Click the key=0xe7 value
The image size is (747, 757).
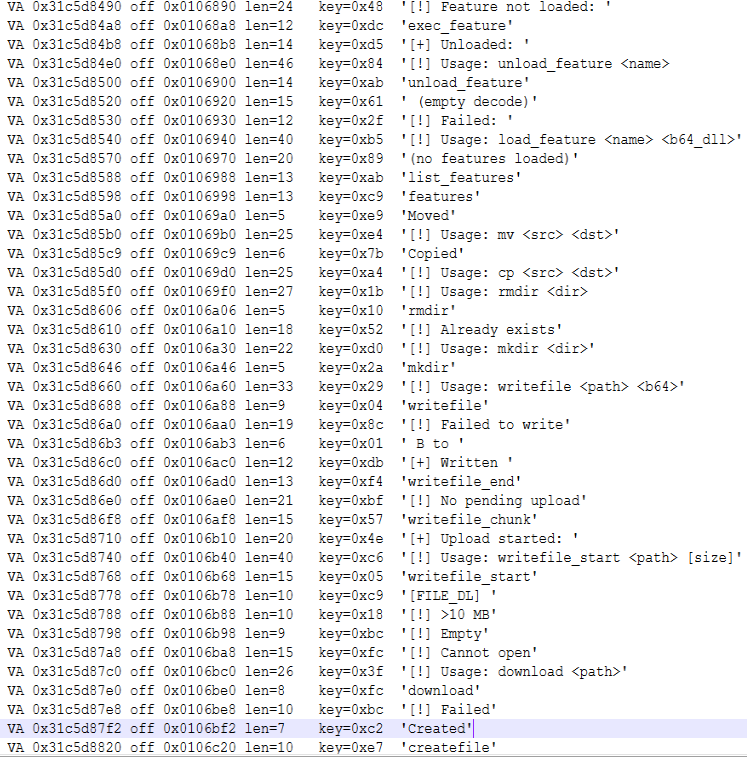[351, 747]
